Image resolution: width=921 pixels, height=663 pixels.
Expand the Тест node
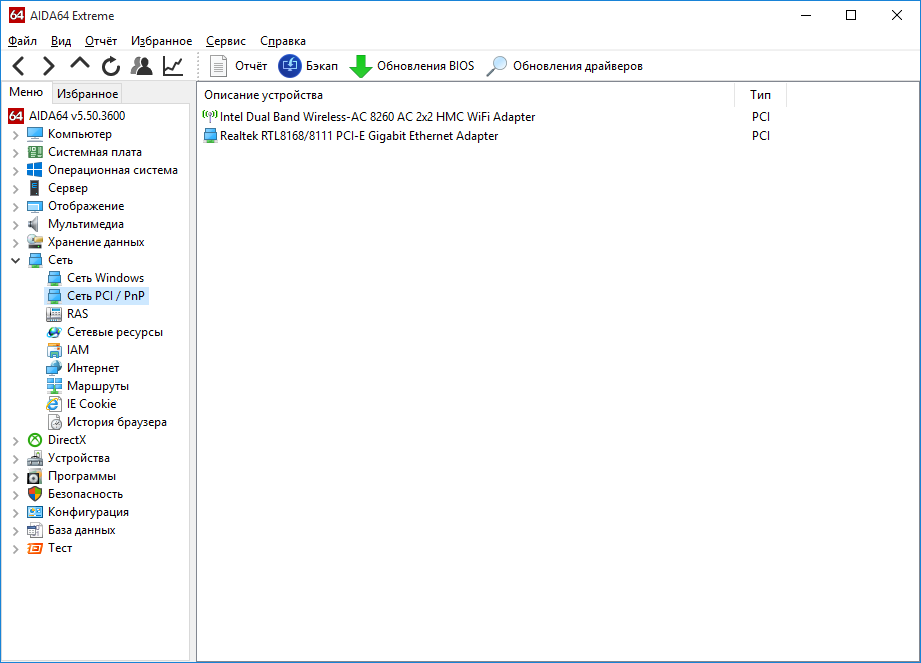(15, 549)
